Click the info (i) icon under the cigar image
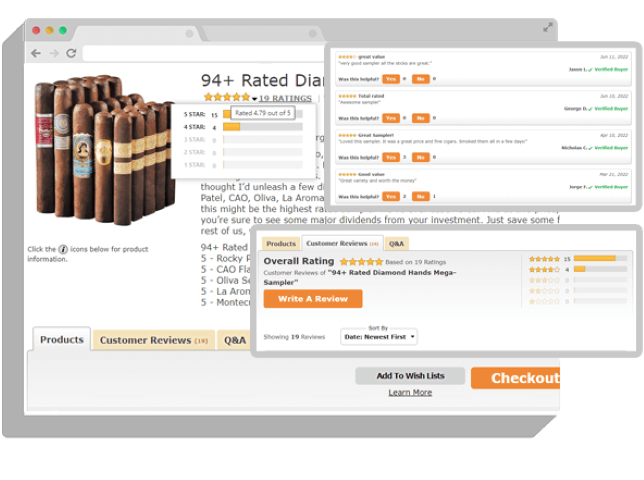This screenshot has height=480, width=644. 63,249
